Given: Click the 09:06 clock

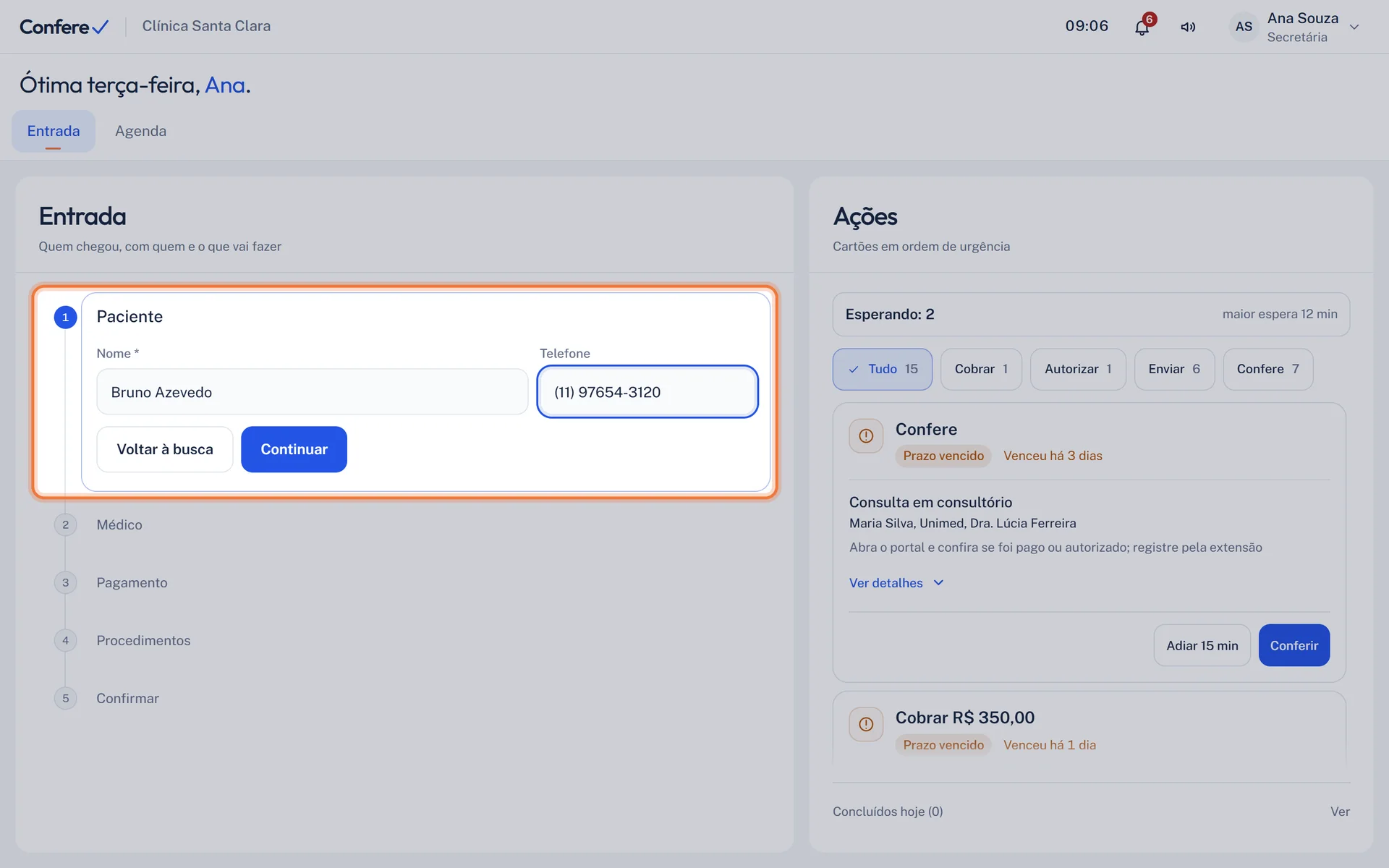Looking at the screenshot, I should coord(1087,26).
